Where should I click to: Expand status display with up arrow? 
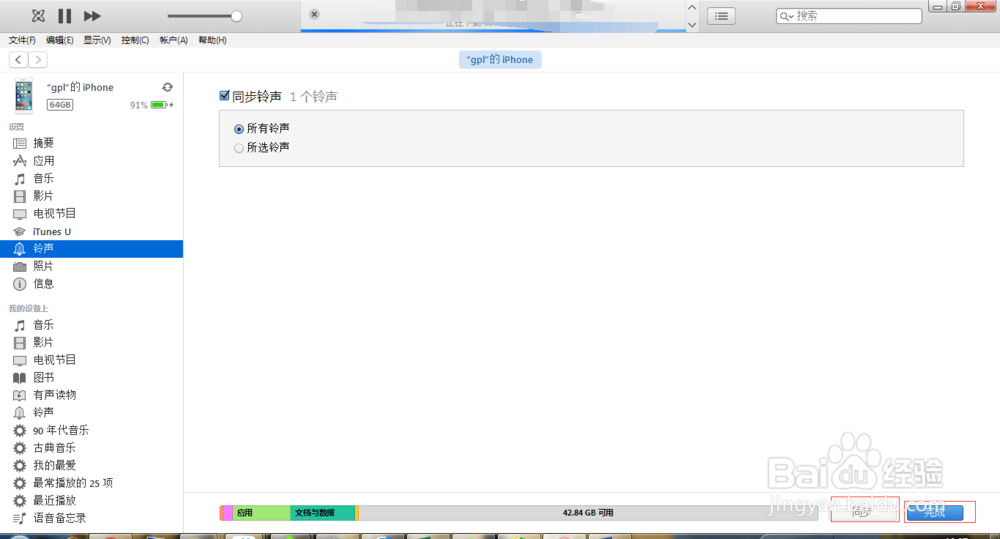(692, 8)
